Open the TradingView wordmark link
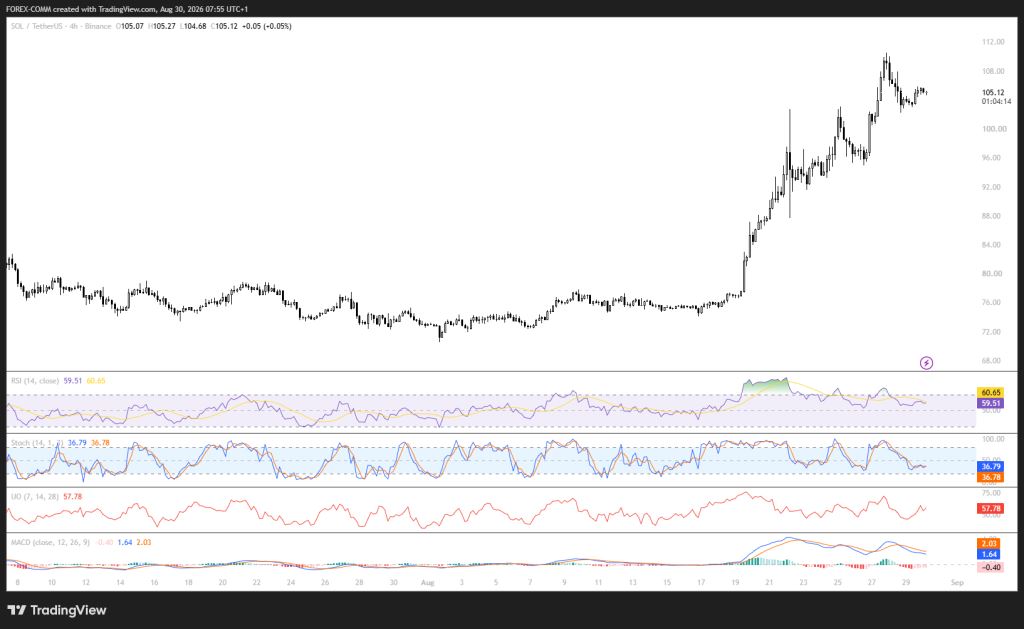1024x629 pixels. pos(68,610)
